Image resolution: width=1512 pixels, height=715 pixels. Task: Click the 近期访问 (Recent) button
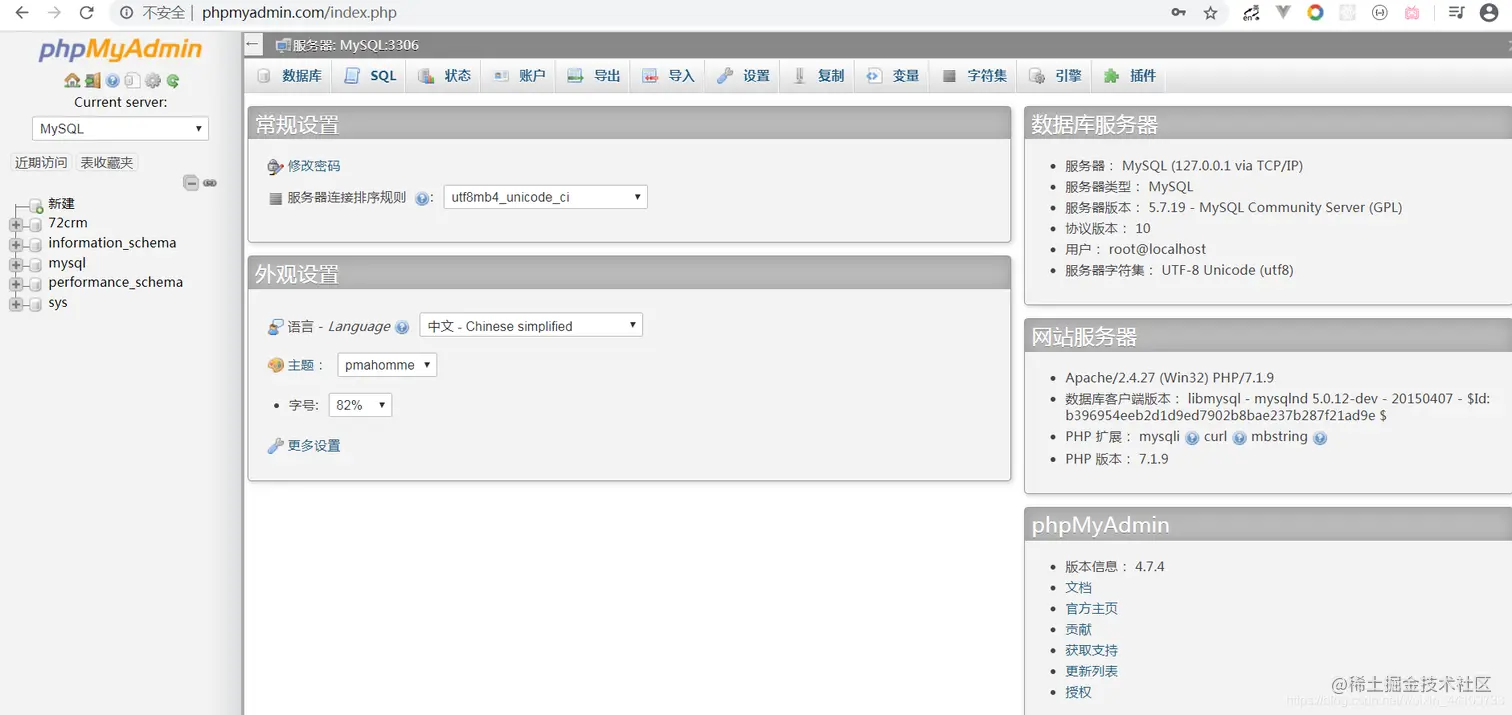[41, 163]
